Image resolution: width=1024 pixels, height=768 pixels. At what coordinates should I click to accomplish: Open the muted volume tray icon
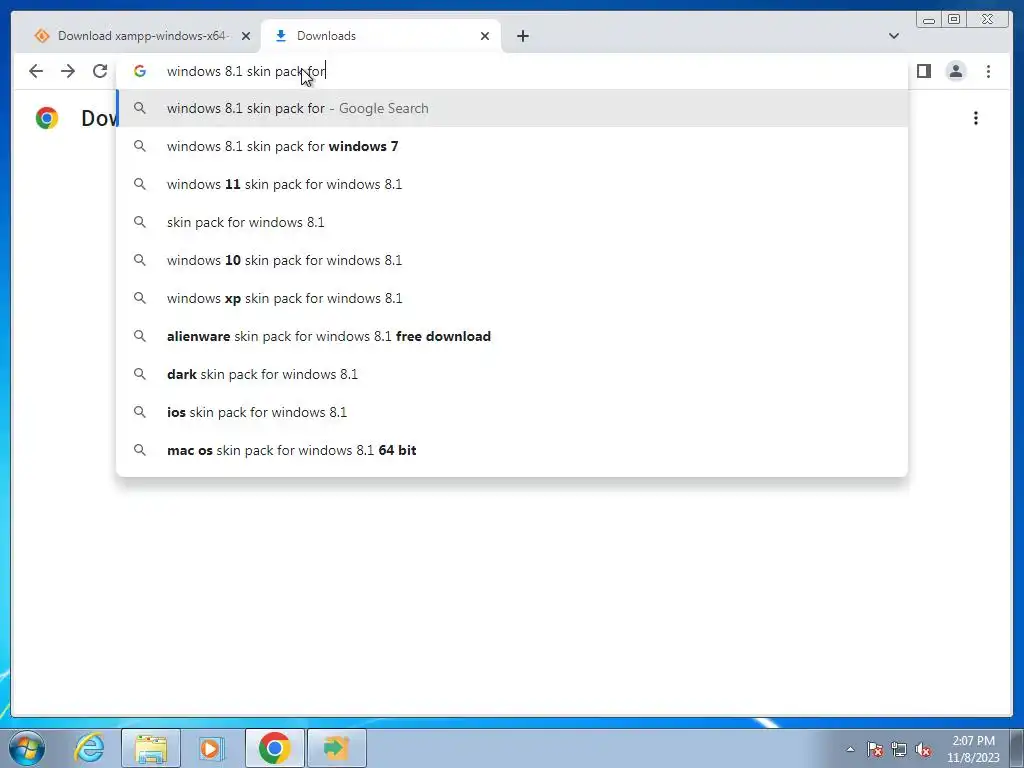click(x=923, y=749)
